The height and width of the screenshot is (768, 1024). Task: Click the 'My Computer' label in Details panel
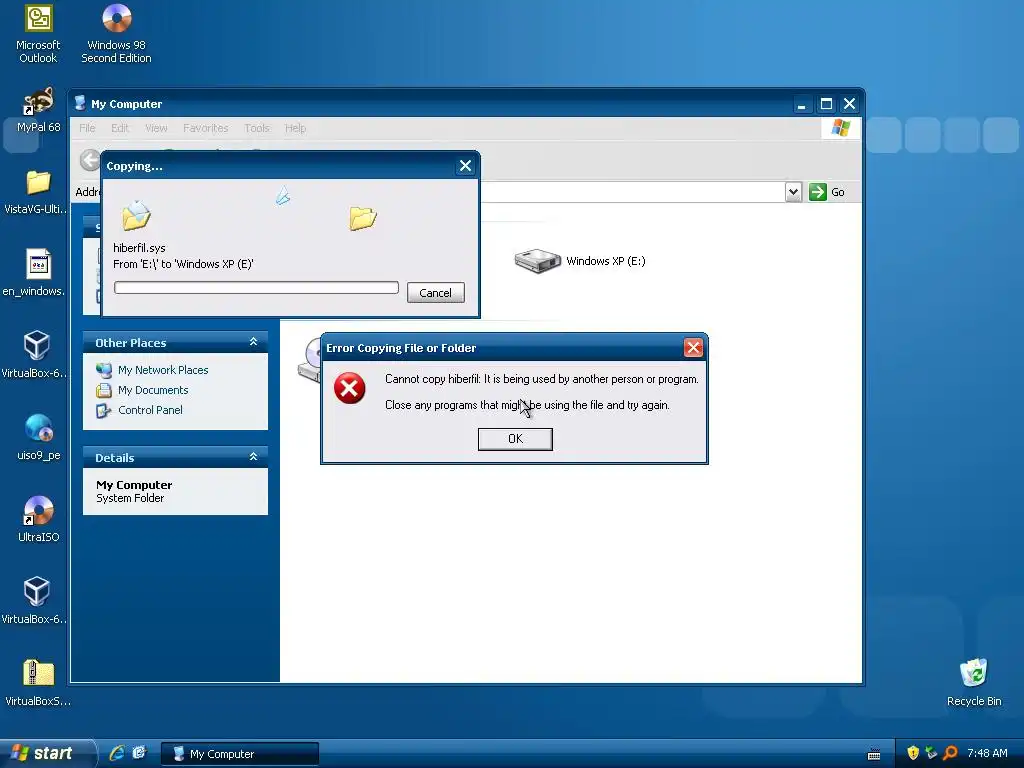tap(134, 485)
